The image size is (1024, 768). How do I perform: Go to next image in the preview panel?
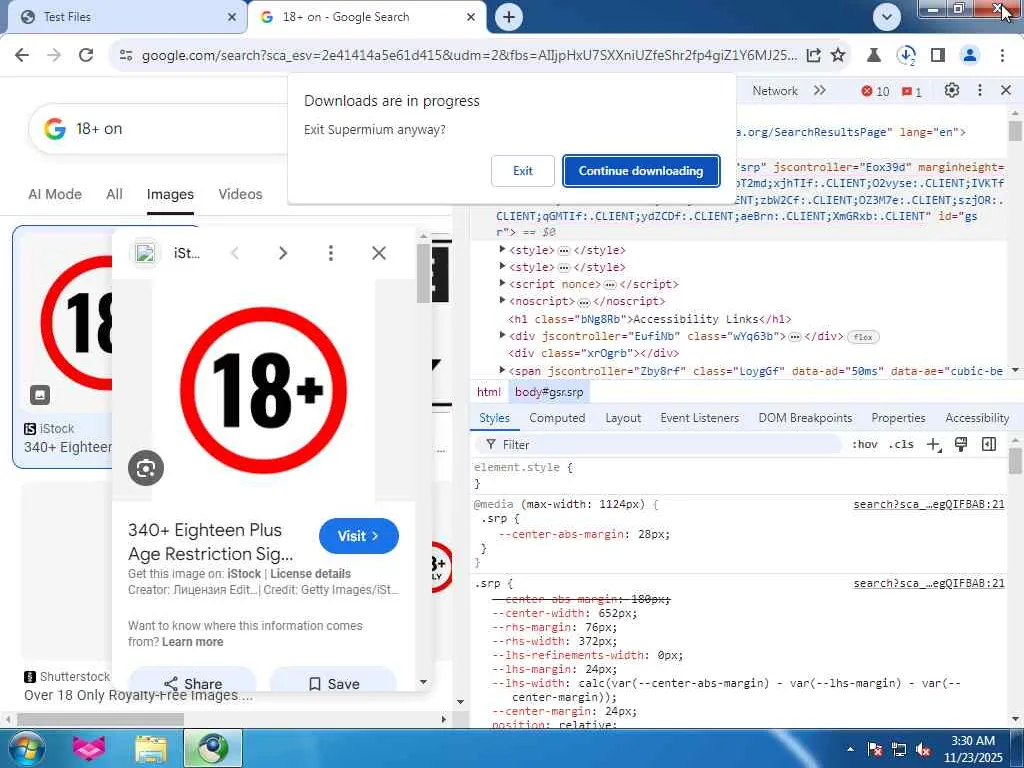coord(283,253)
